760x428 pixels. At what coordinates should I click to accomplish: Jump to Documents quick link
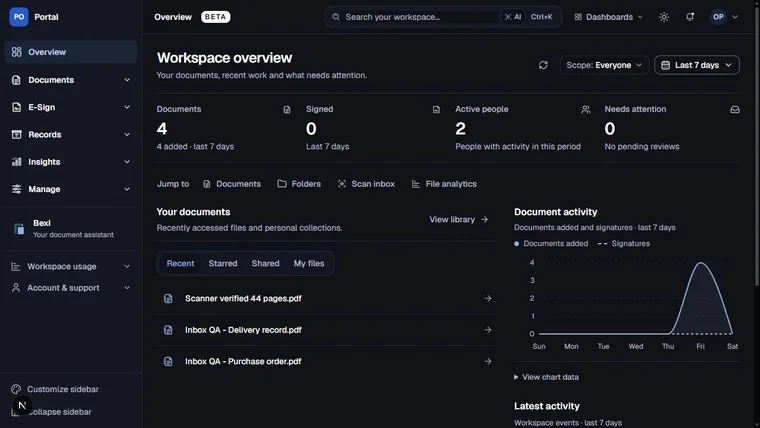232,184
